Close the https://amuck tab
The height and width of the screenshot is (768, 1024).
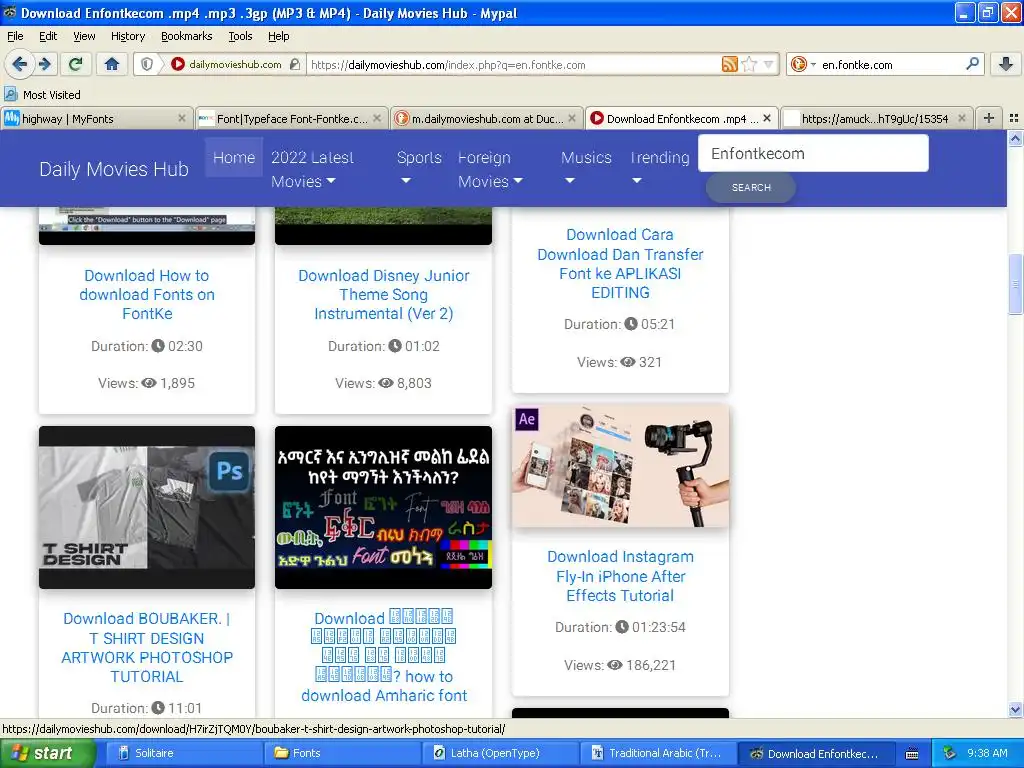coord(961,118)
